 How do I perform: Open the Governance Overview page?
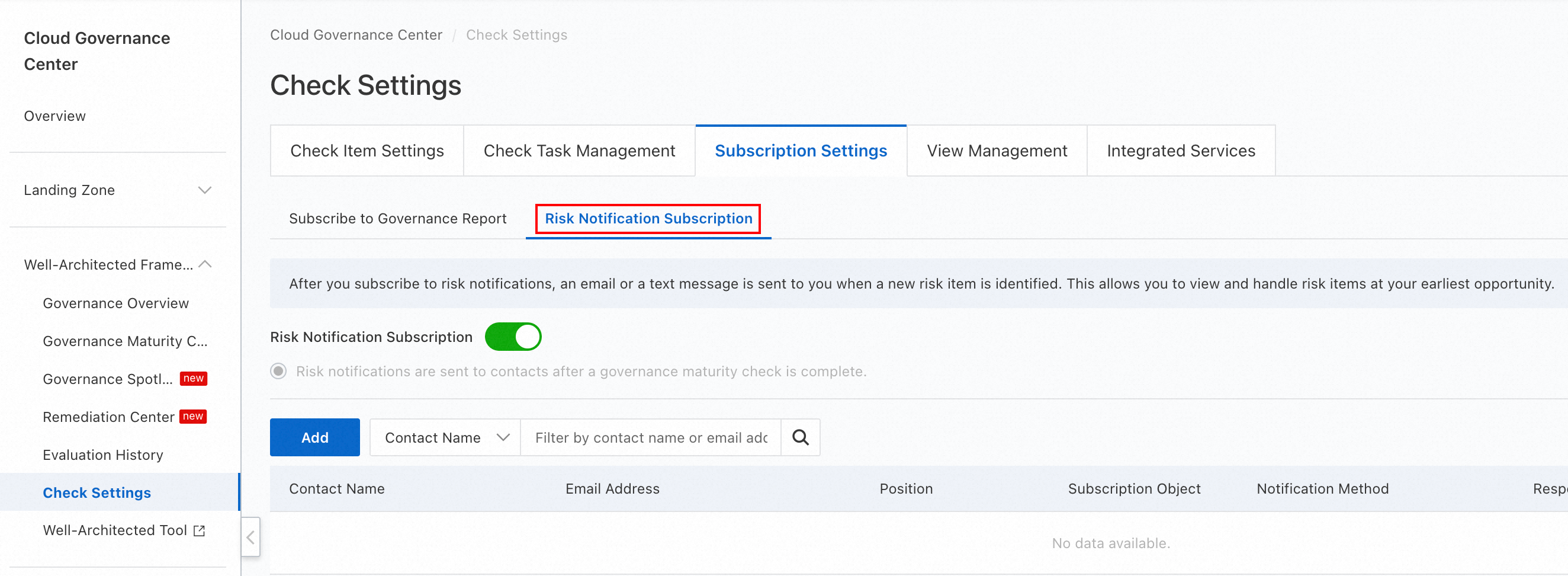pos(115,303)
